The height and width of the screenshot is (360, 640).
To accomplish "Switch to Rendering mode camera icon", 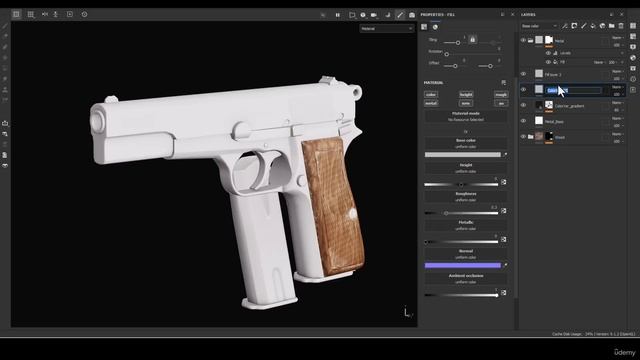I will 412,15.
